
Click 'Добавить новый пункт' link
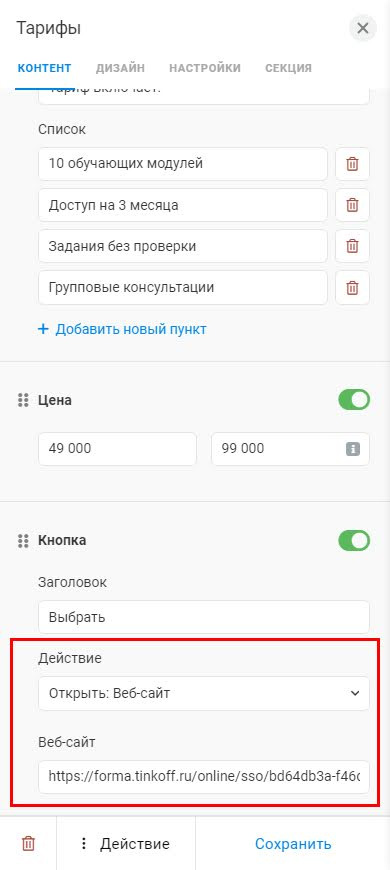pos(122,329)
